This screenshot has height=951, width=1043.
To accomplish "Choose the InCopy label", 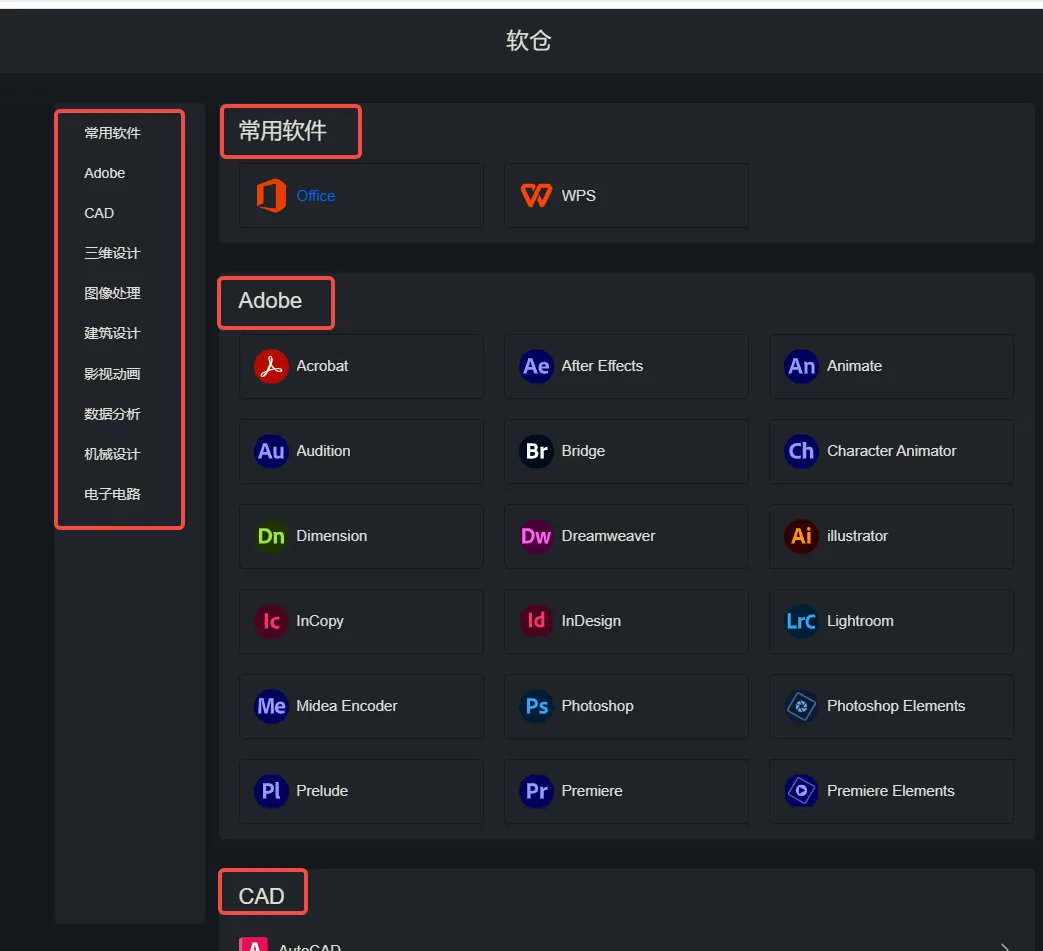I will click(x=320, y=621).
